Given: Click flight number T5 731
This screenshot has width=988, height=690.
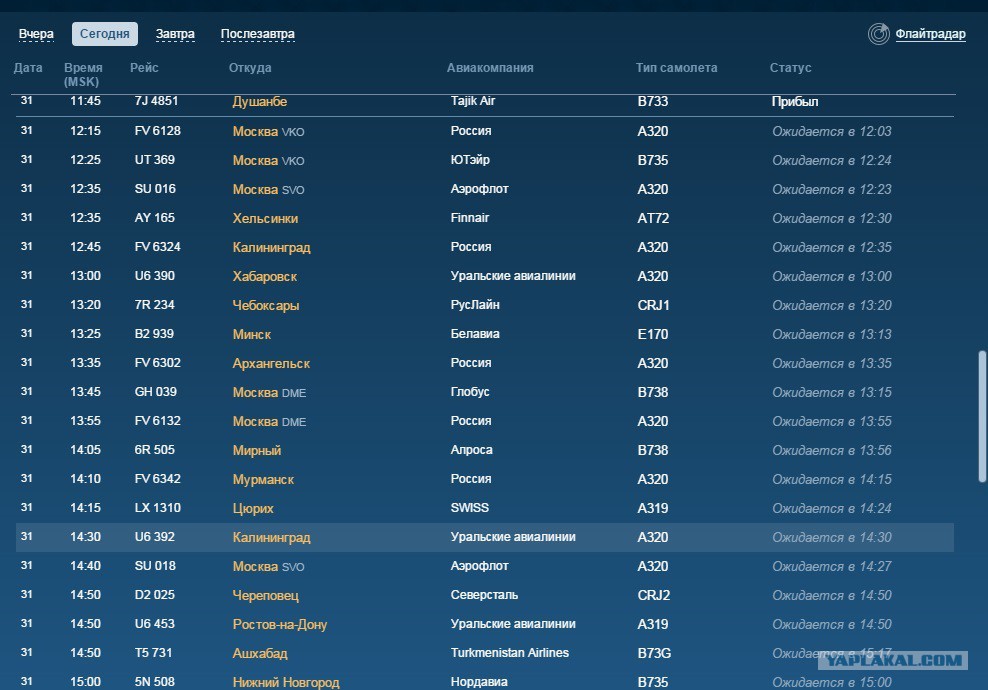Looking at the screenshot, I should click(x=153, y=653).
